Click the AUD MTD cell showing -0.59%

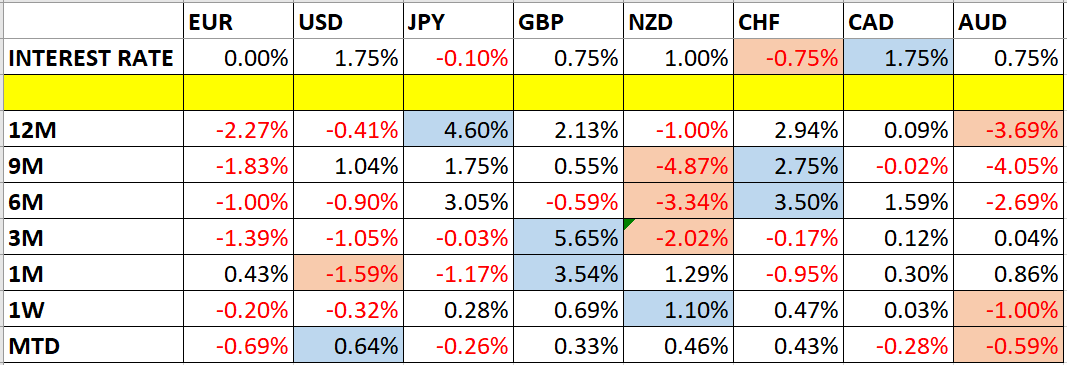pos(1010,346)
